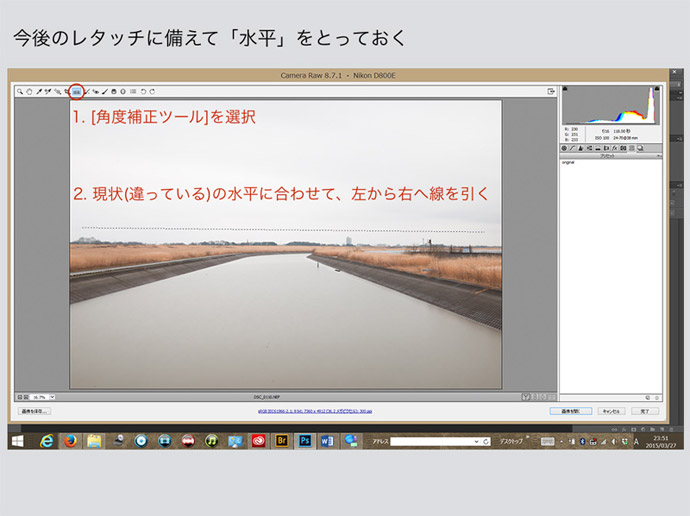Image resolution: width=690 pixels, height=516 pixels.
Task: Select the Red Eye Removal tool
Action: (96, 91)
